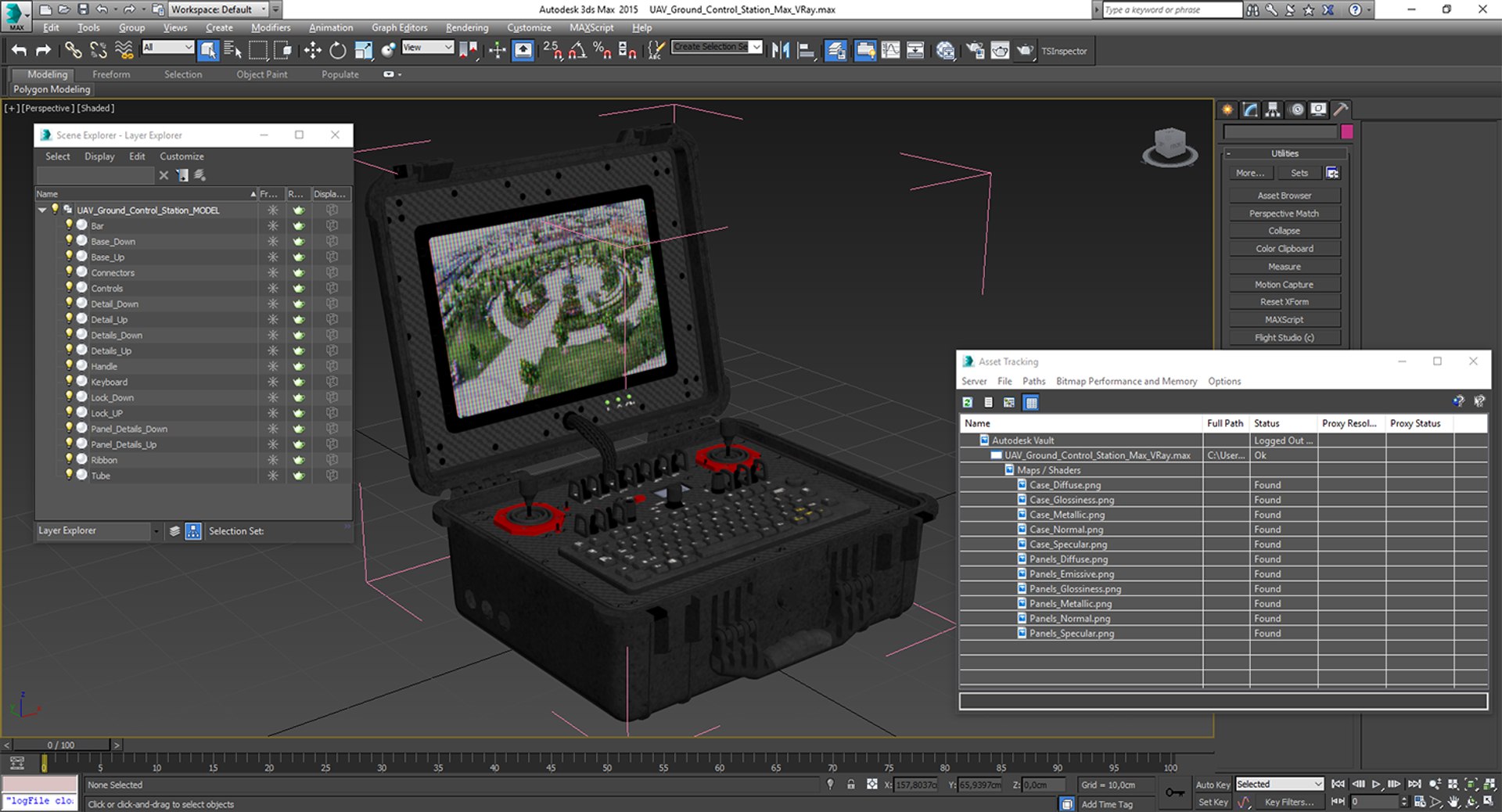Click the ViewCube in the viewport
The height and width of the screenshot is (812, 1502).
[x=1170, y=146]
